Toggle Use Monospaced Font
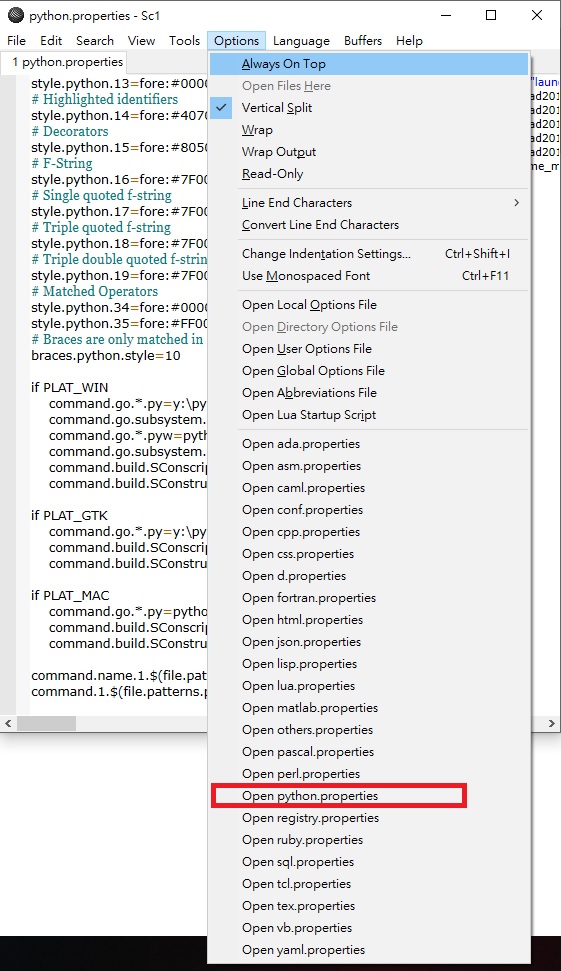Image resolution: width=561 pixels, height=971 pixels. point(369,276)
